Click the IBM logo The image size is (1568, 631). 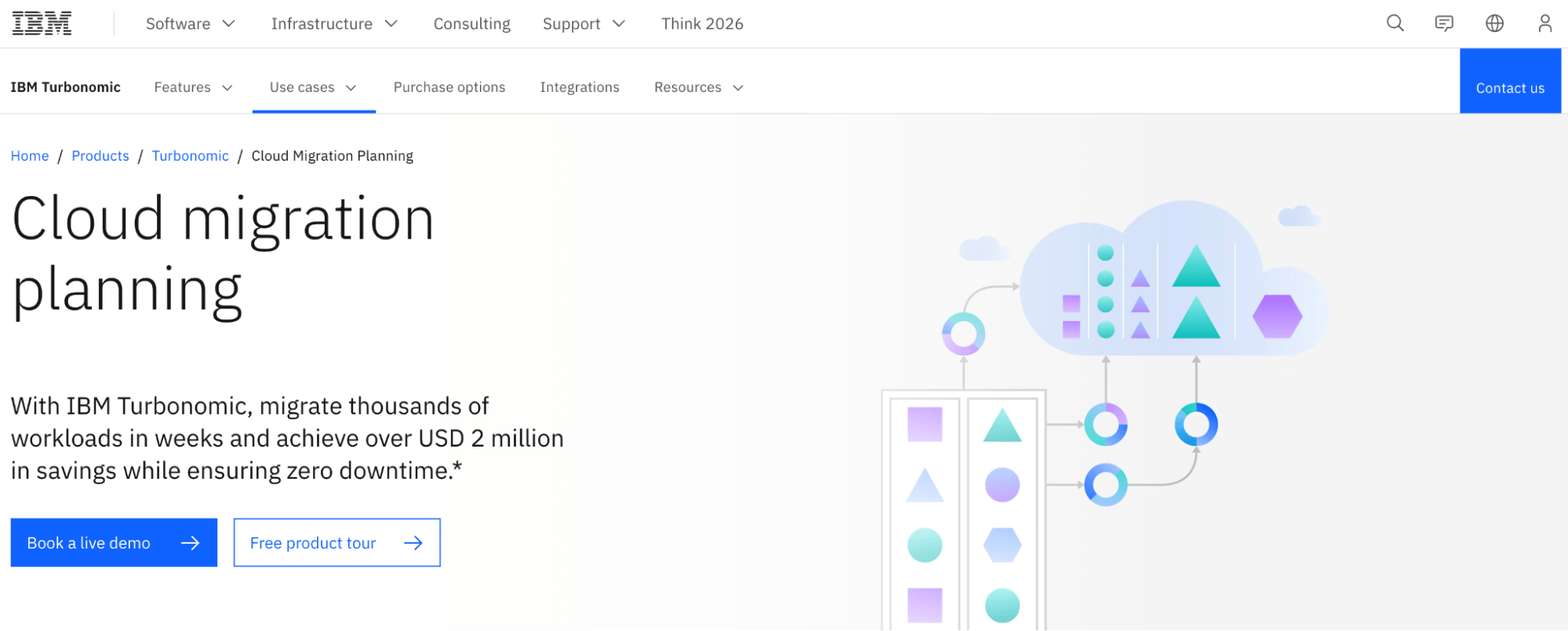pyautogui.click(x=42, y=24)
